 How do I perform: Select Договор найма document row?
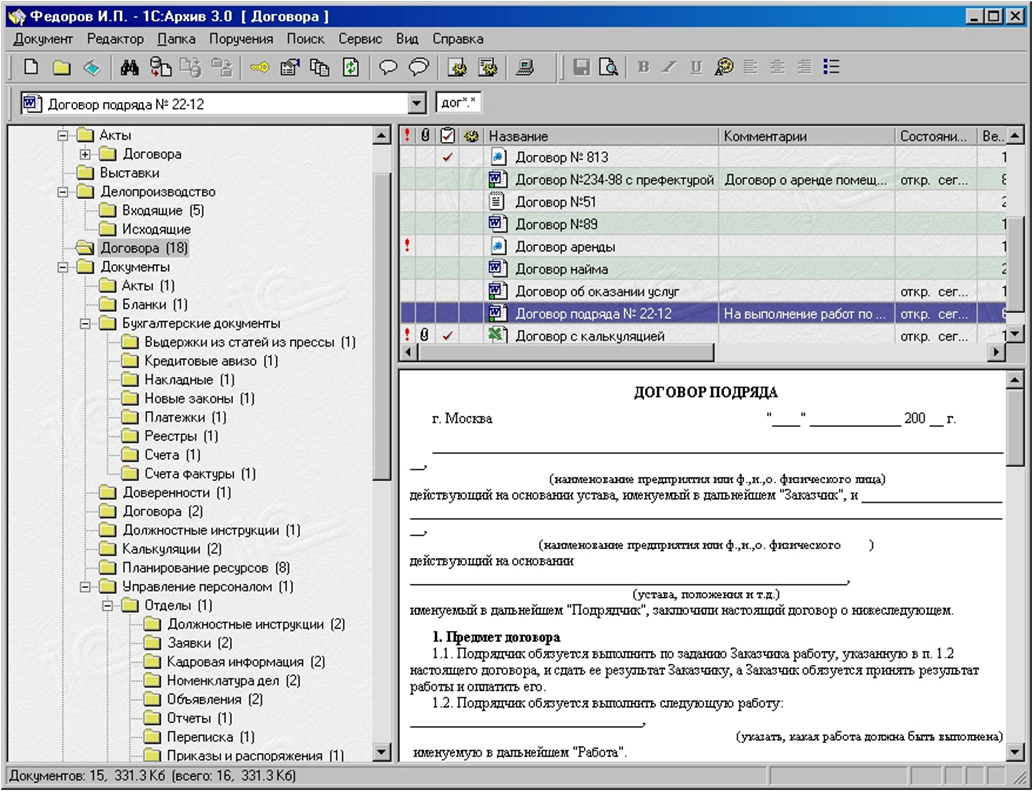[704, 269]
